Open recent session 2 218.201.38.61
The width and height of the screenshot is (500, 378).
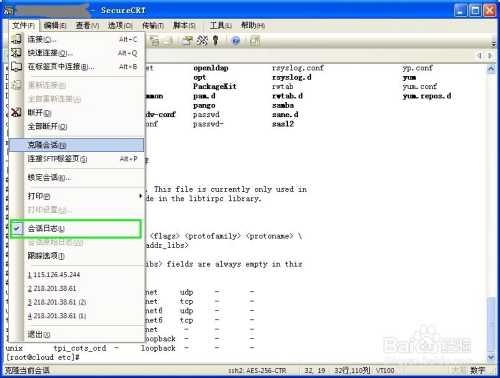tap(77, 288)
